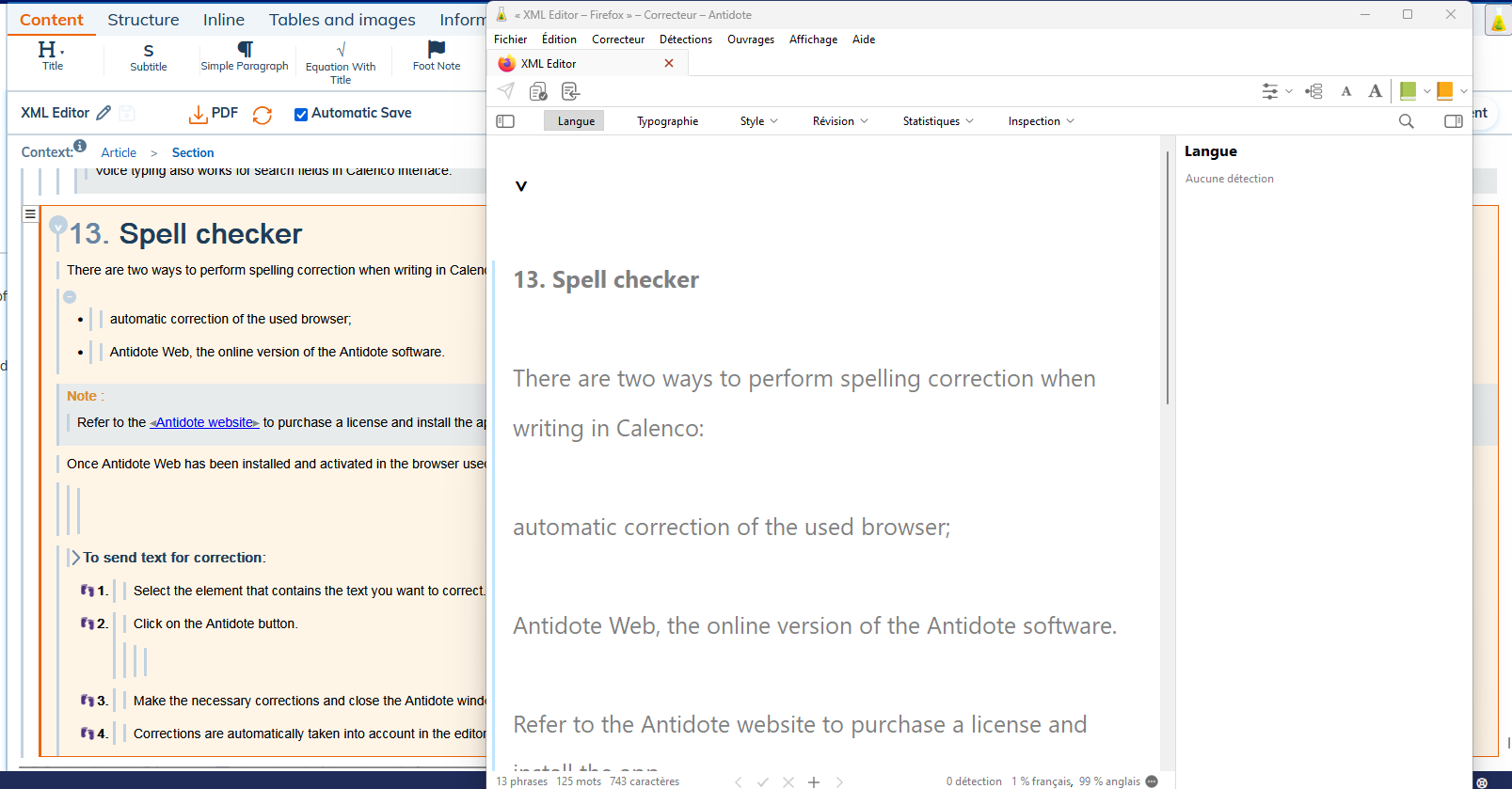
Task: Open the Ouvrages menu
Action: [751, 39]
